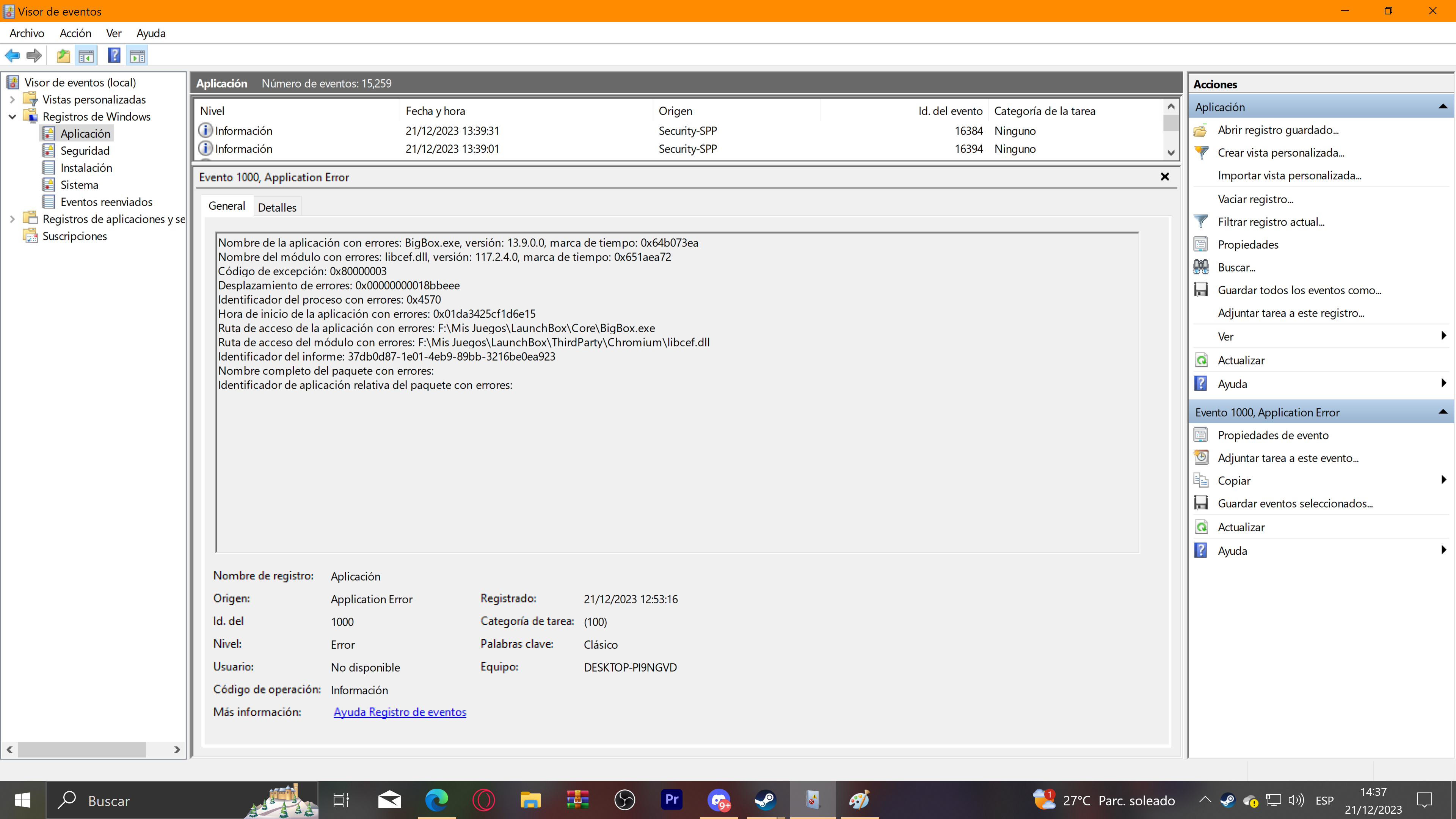The width and height of the screenshot is (1456, 819).
Task: Sort by the Origen column header
Action: [736, 111]
